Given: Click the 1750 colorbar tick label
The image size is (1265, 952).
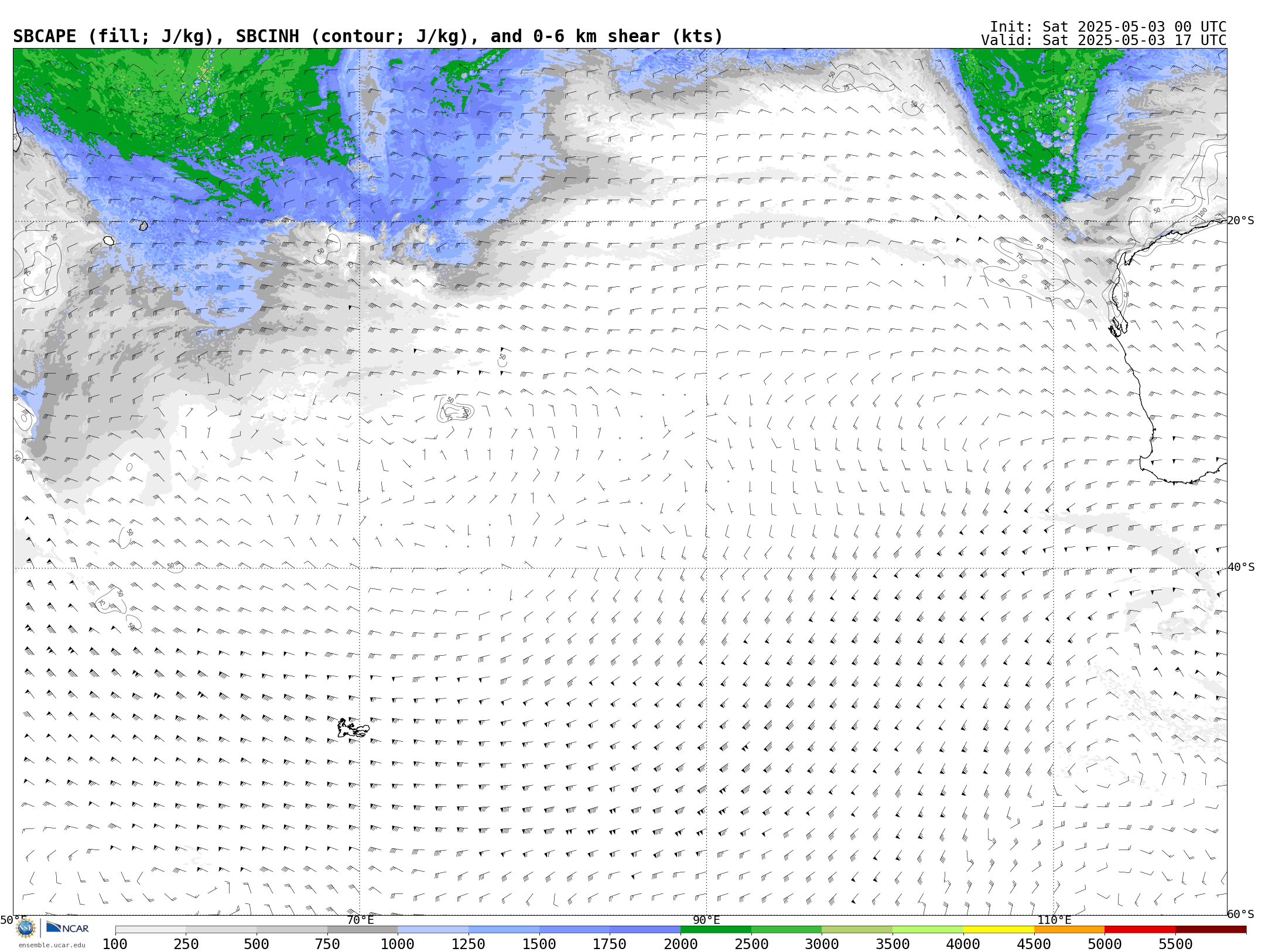Looking at the screenshot, I should (610, 944).
